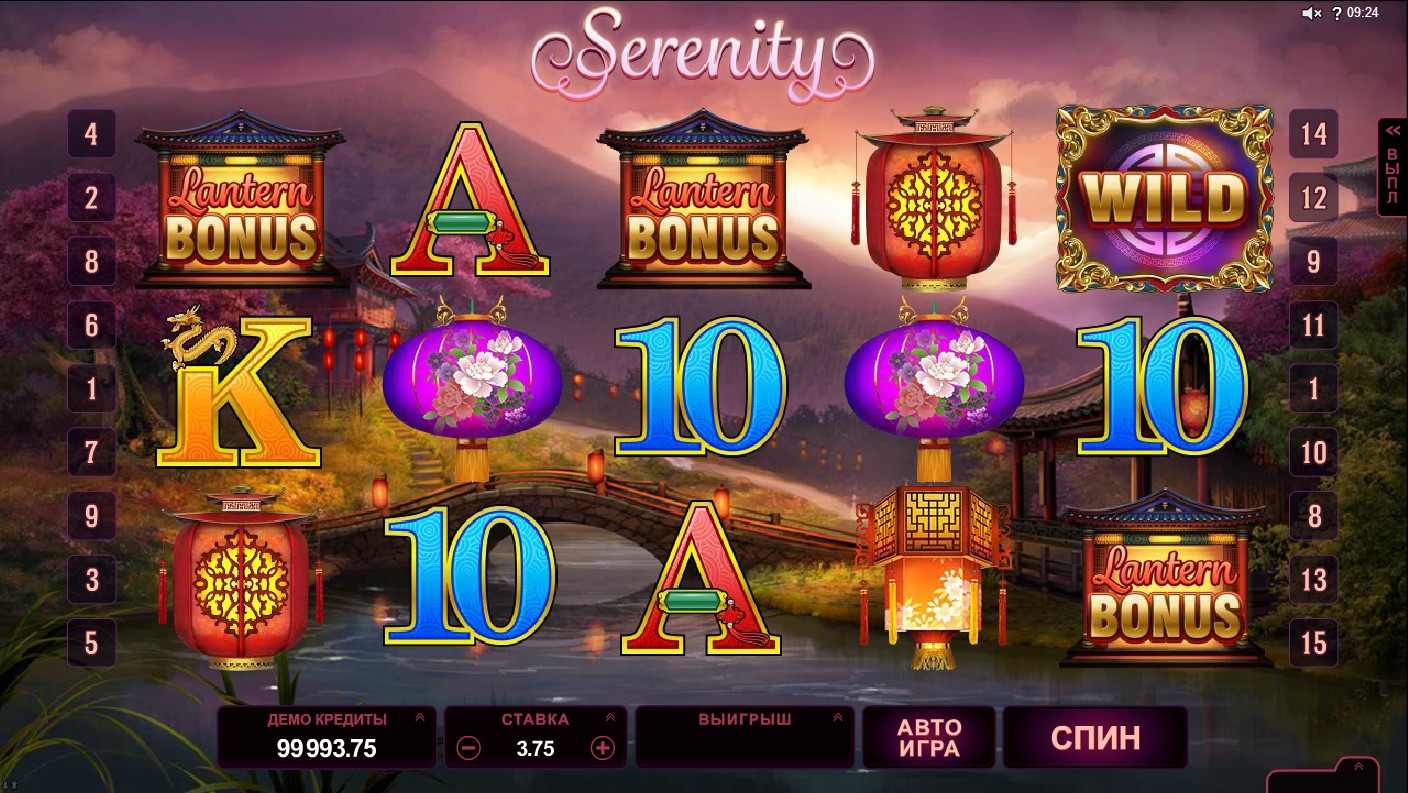Screen dimensions: 1408x793
Task: Select payline number 4 on left
Action: (x=91, y=134)
